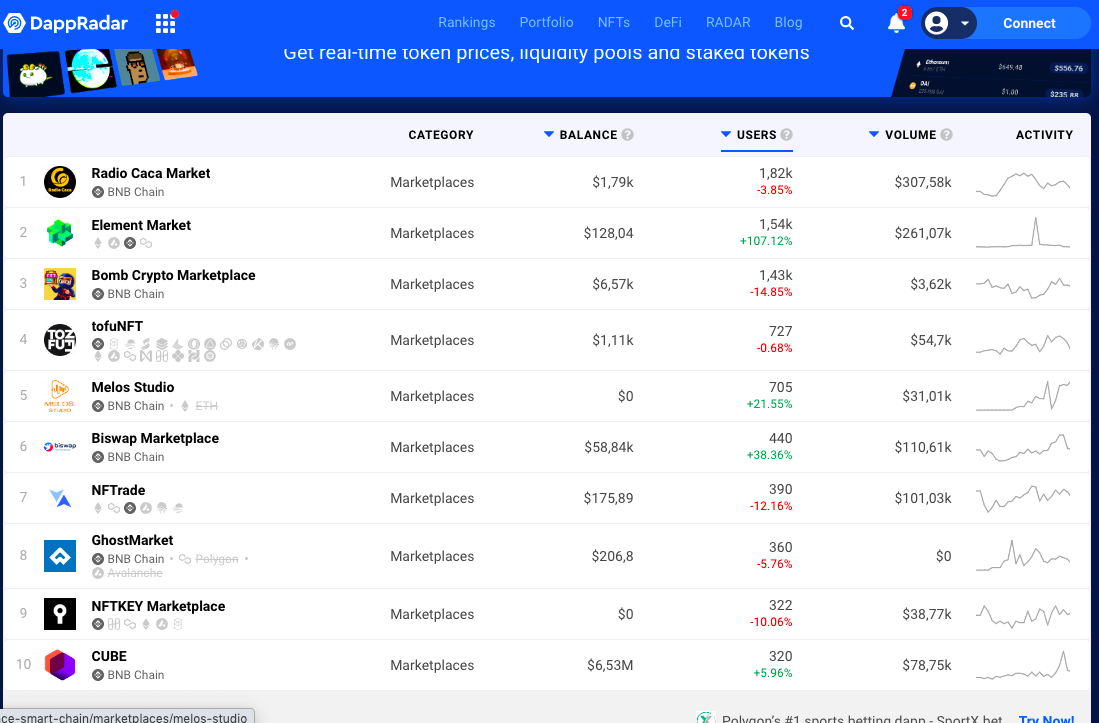1099x723 pixels.
Task: Open the notifications bell
Action: pos(896,23)
